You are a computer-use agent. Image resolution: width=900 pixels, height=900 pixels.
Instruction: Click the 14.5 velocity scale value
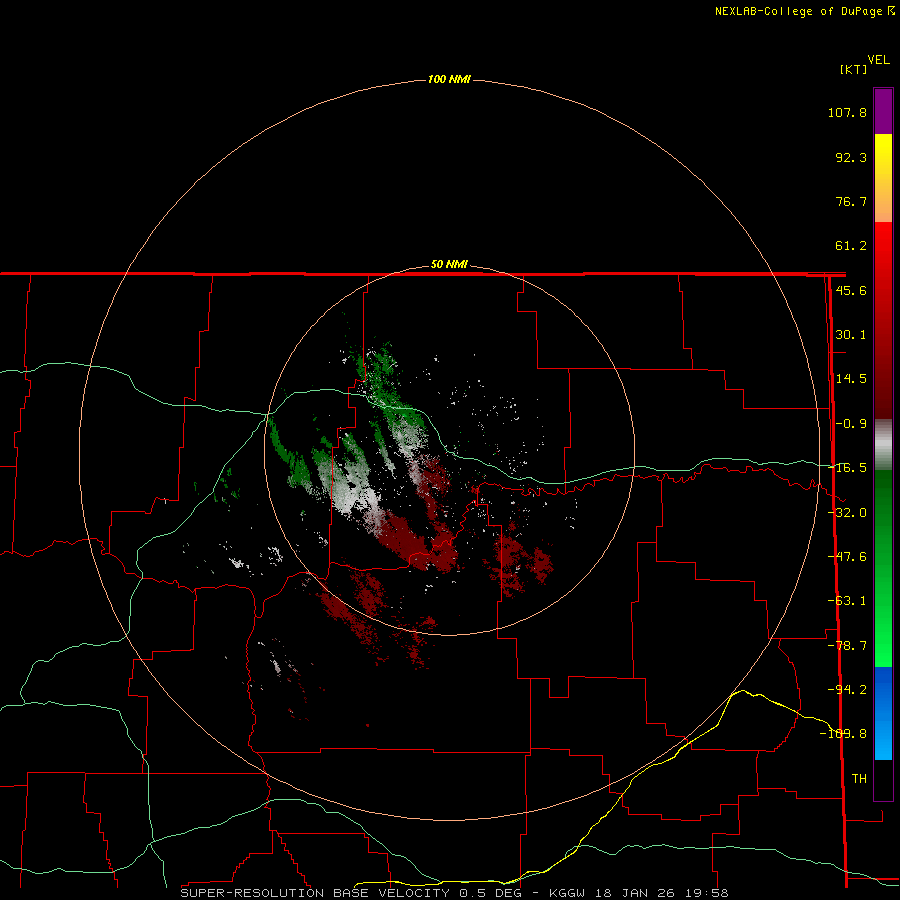click(x=851, y=379)
